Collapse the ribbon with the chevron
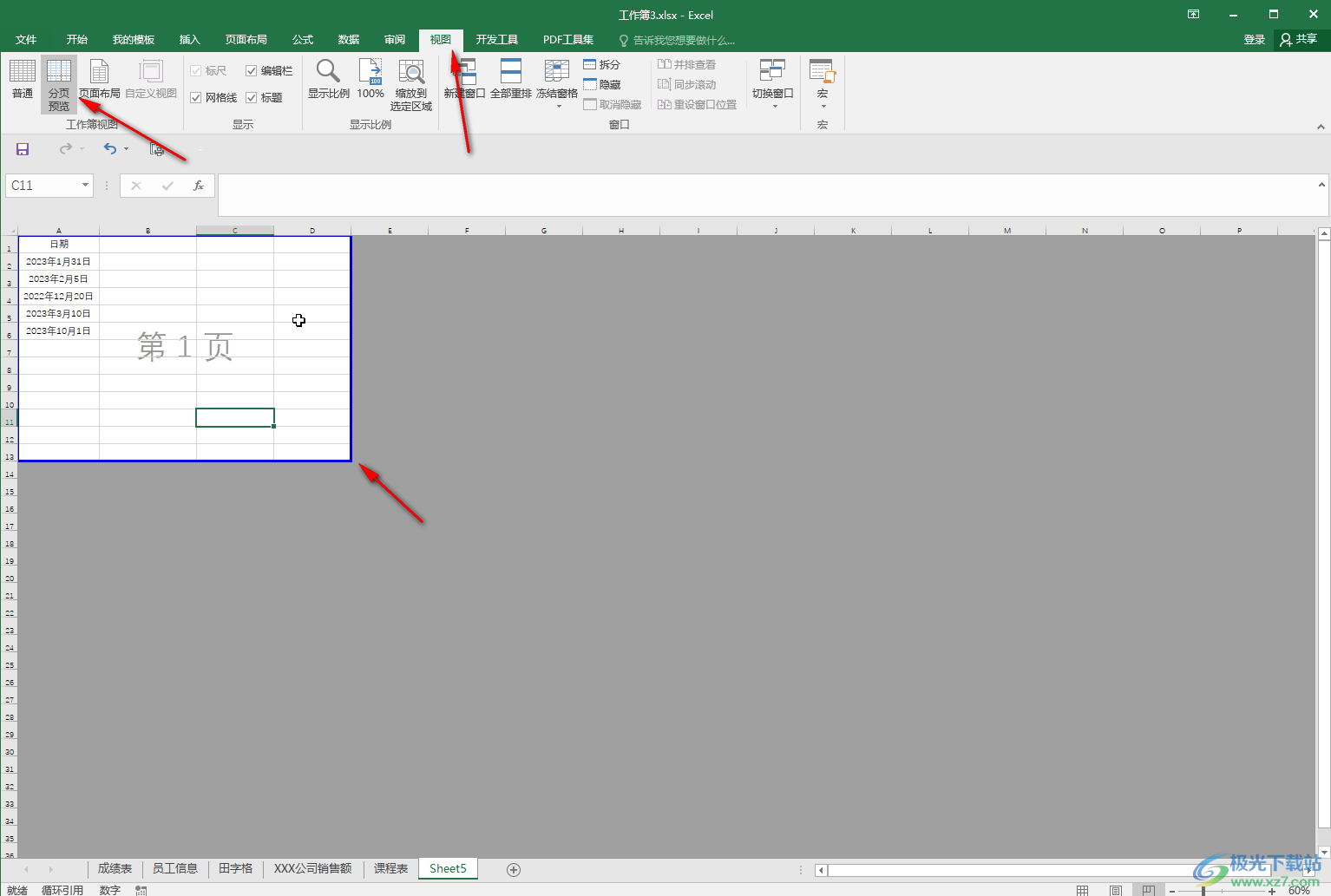 1321,127
